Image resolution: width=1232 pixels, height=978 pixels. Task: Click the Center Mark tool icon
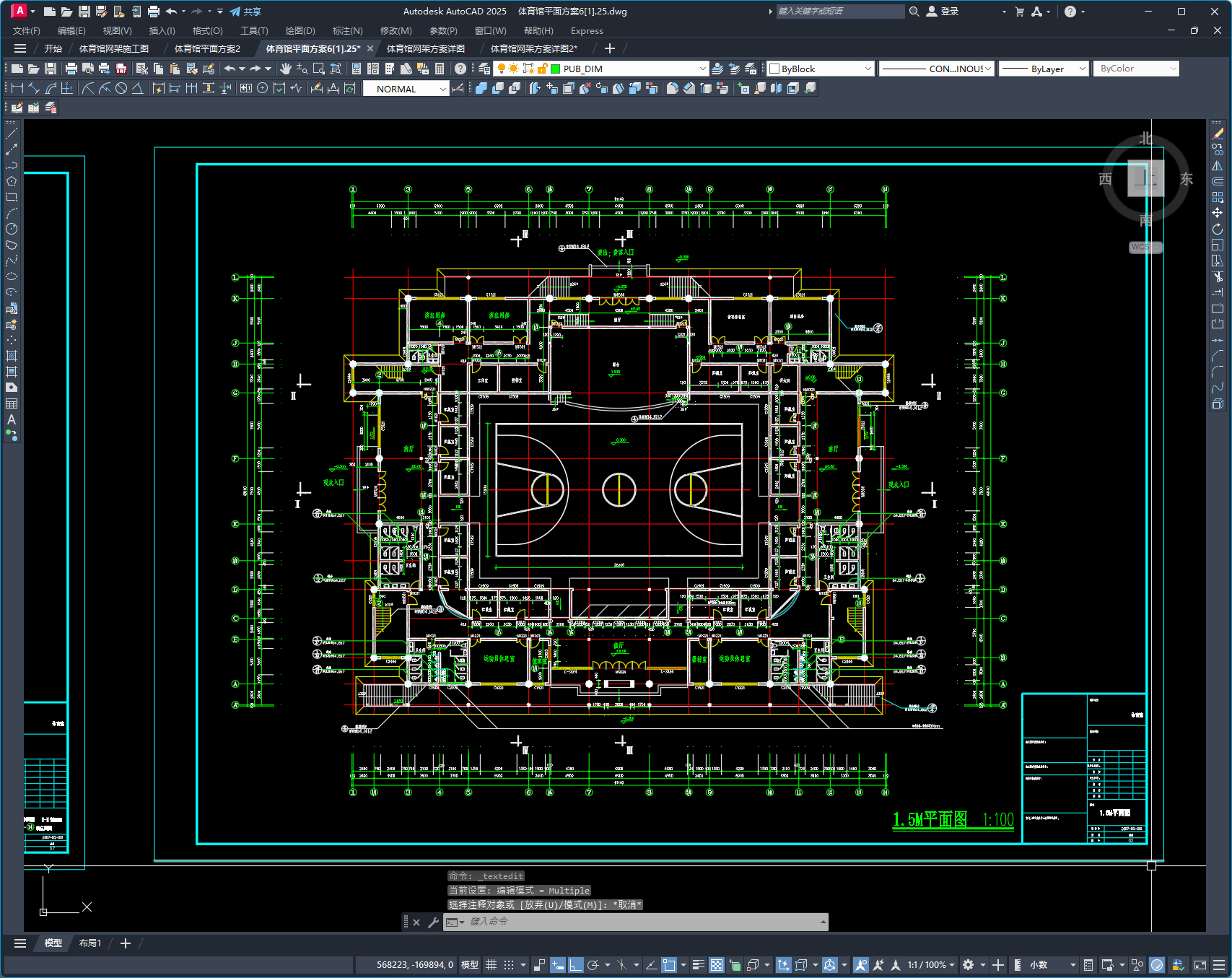click(263, 88)
